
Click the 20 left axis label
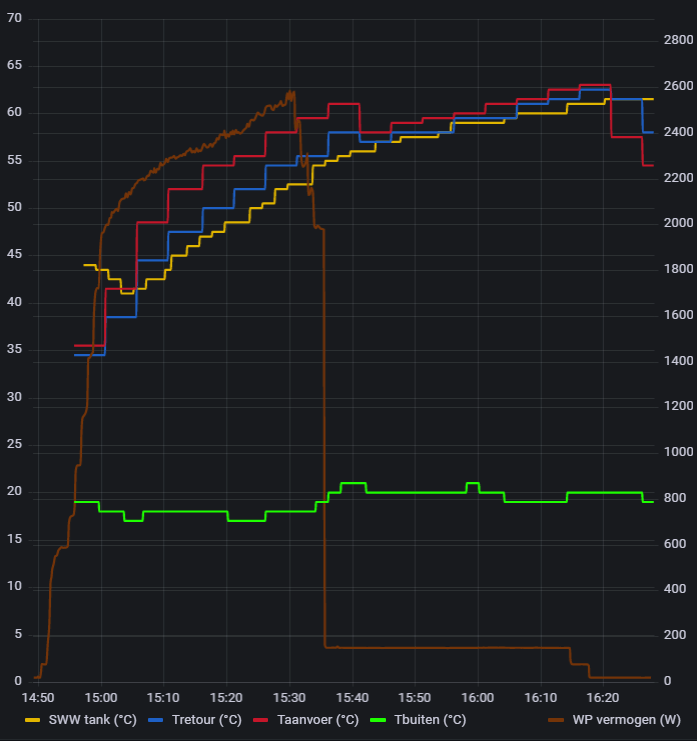[15, 491]
